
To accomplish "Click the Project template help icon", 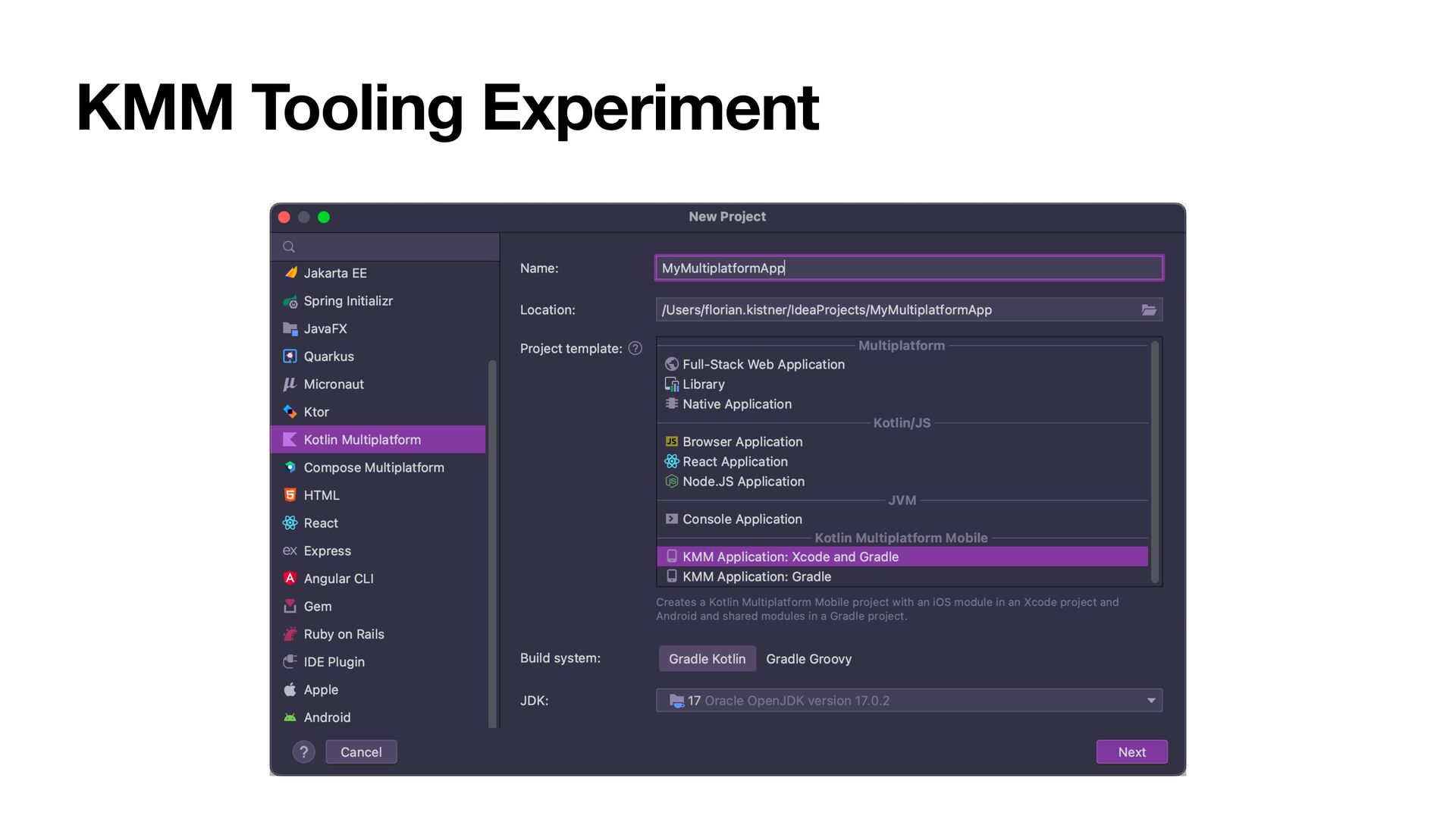I will coord(635,348).
